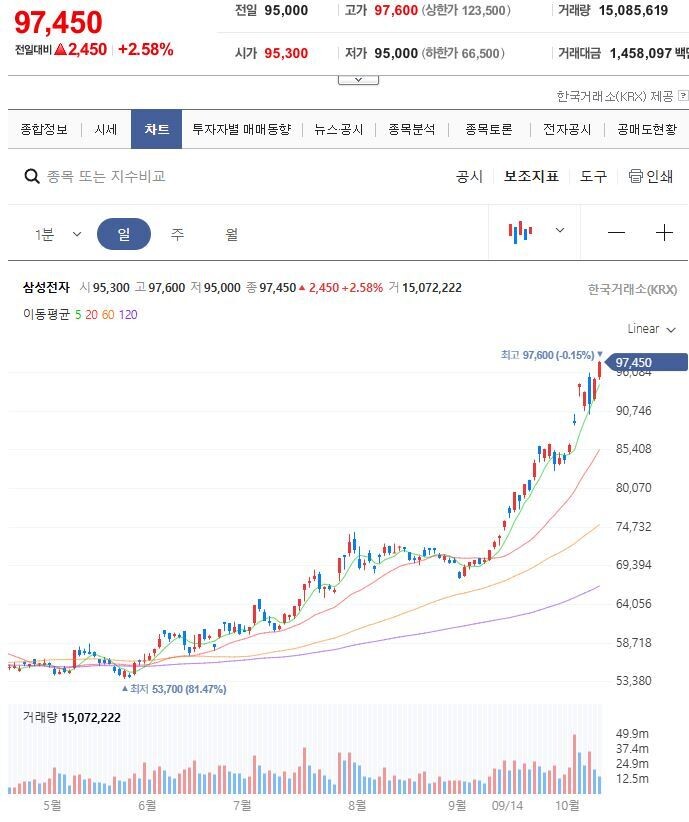Open the 도구 tools button
The height and width of the screenshot is (822, 689).
pyautogui.click(x=593, y=176)
